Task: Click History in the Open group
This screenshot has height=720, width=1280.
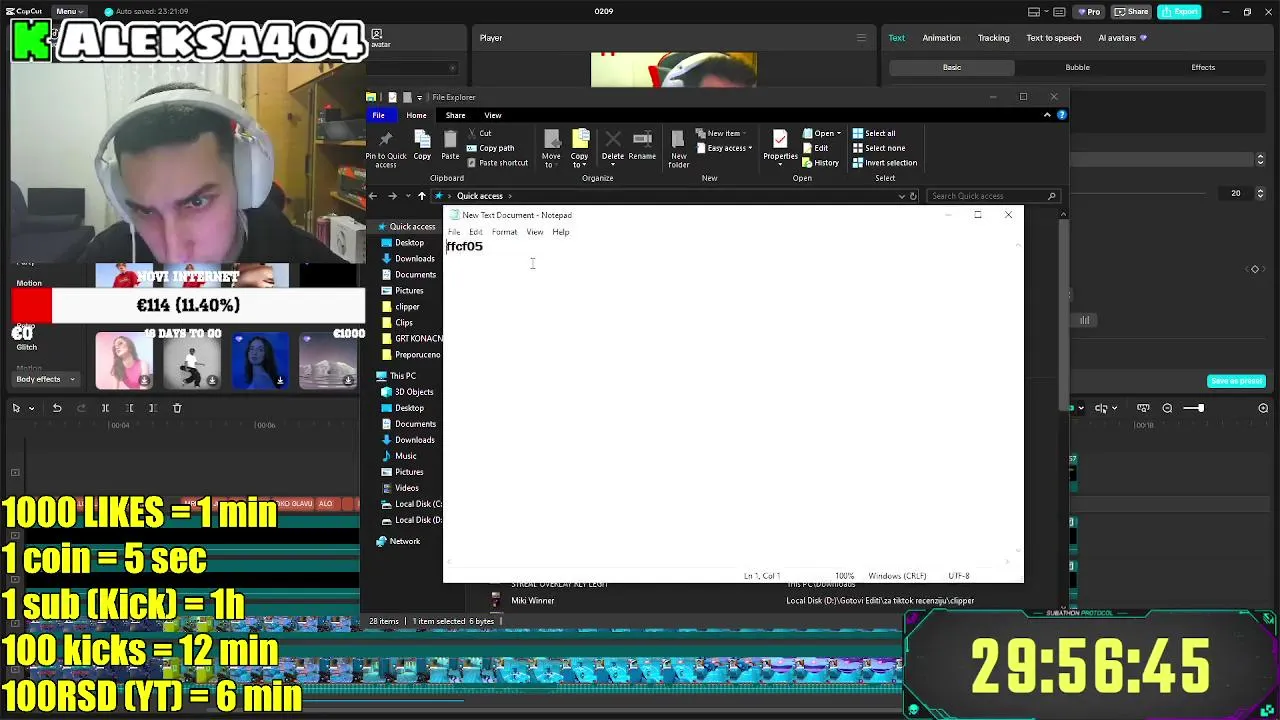Action: click(821, 163)
